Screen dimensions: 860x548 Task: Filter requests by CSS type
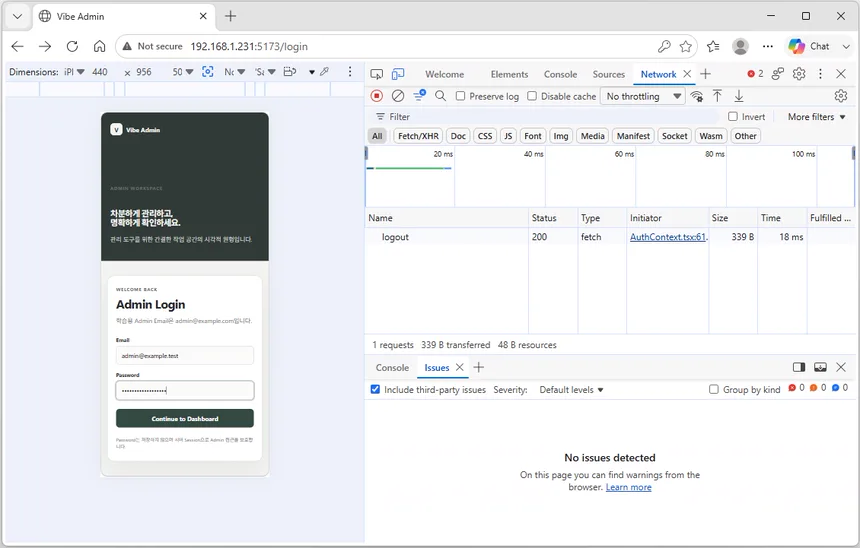[x=485, y=136]
